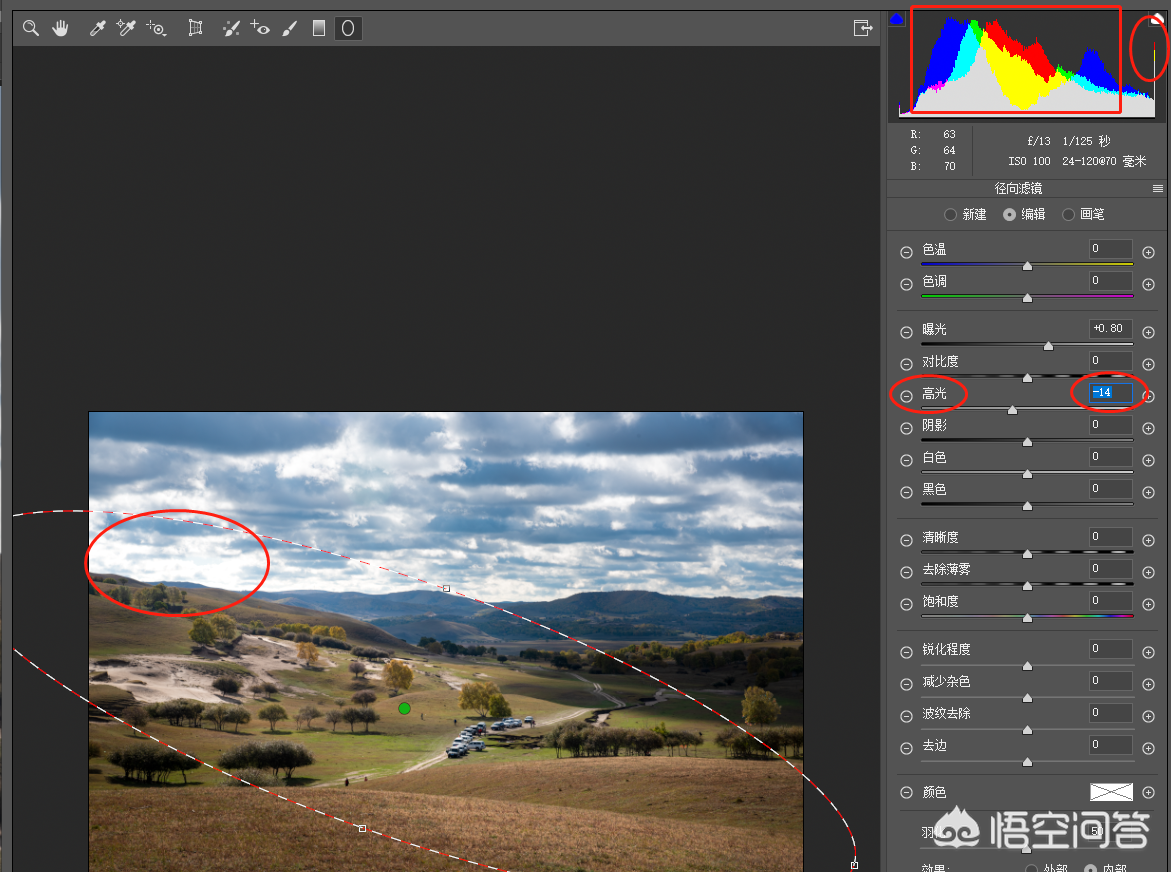Decrease 曝光 with minus icon
1171x872 pixels.
906,332
